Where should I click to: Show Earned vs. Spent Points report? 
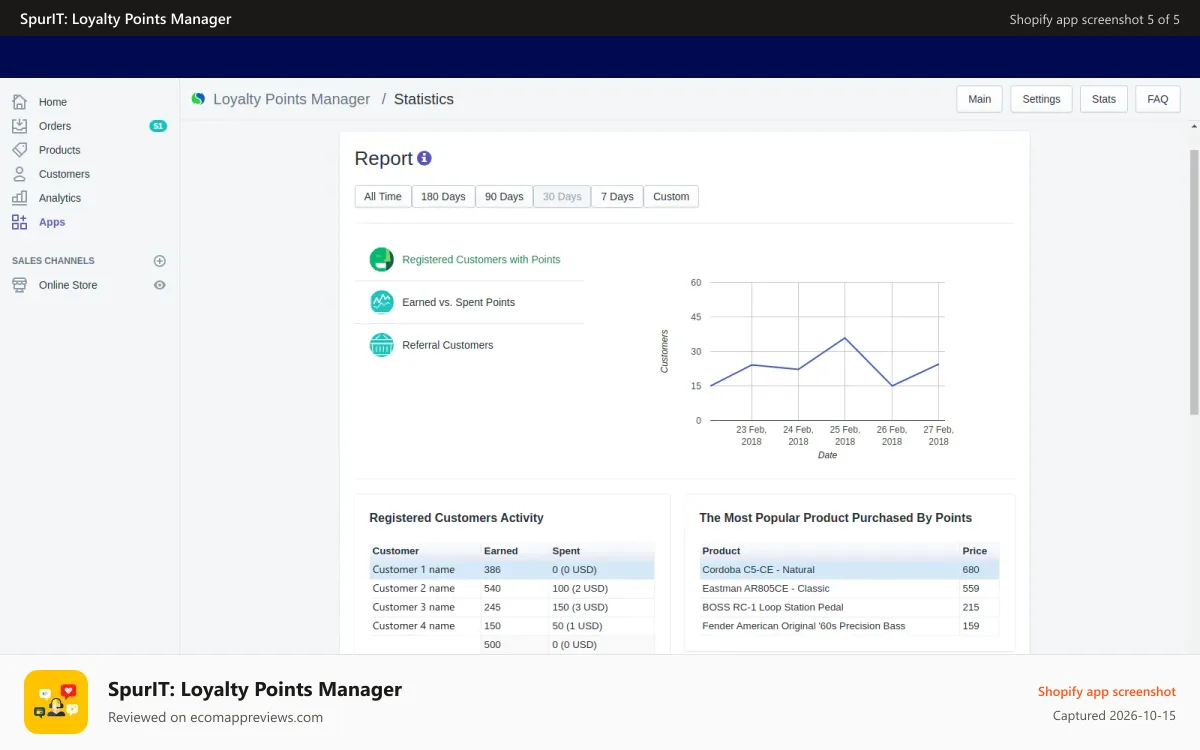point(458,302)
